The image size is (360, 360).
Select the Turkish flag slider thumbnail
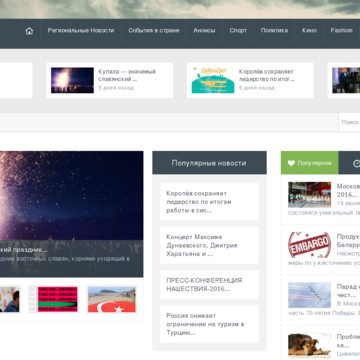(112, 299)
